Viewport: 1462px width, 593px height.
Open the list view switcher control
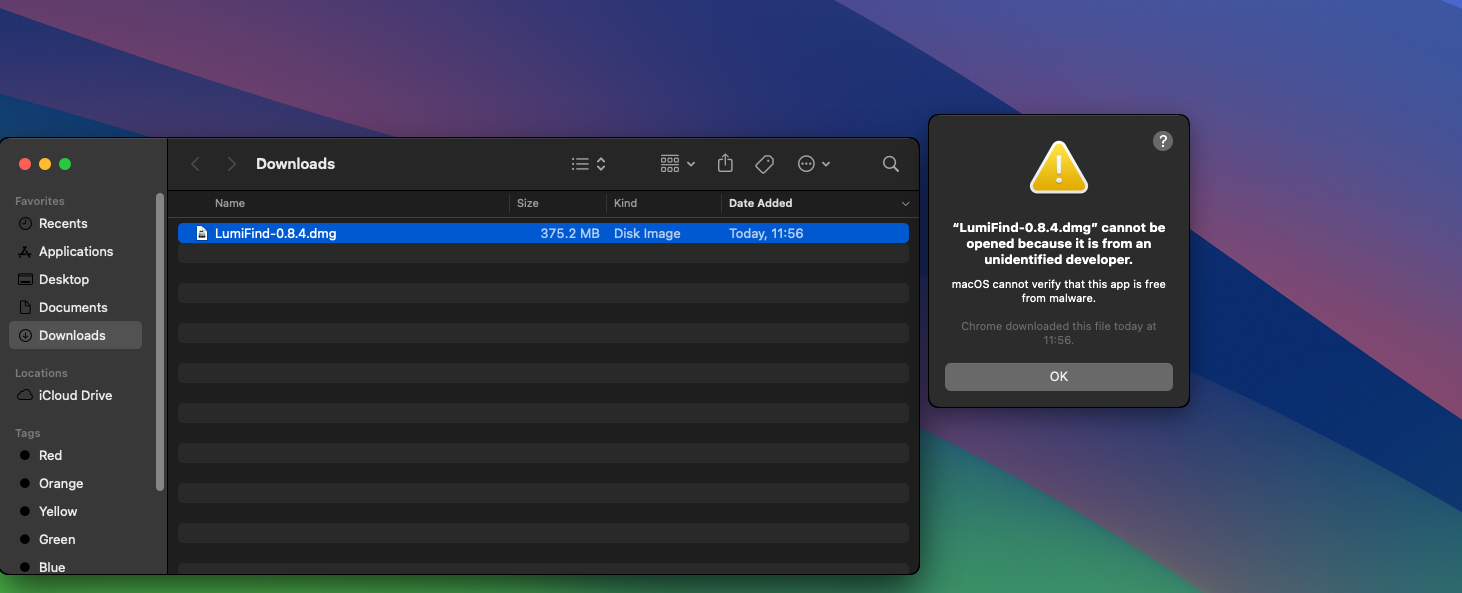pyautogui.click(x=589, y=164)
